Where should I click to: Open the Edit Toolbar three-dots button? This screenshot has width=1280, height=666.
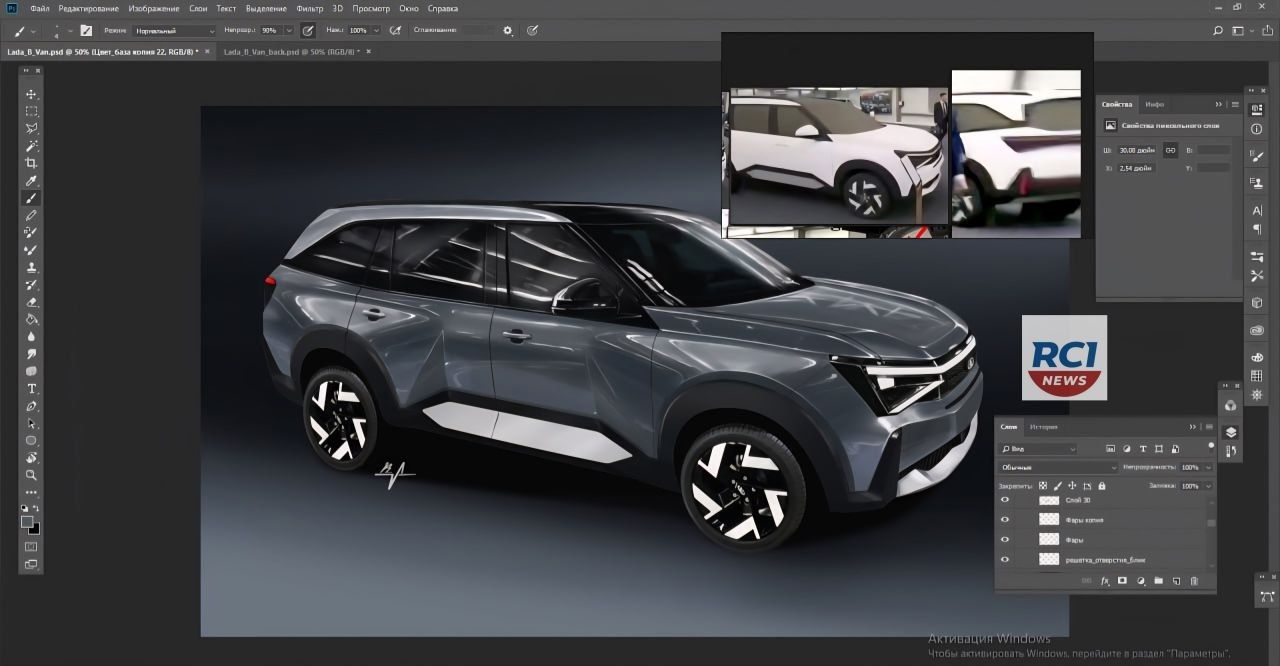(x=31, y=492)
